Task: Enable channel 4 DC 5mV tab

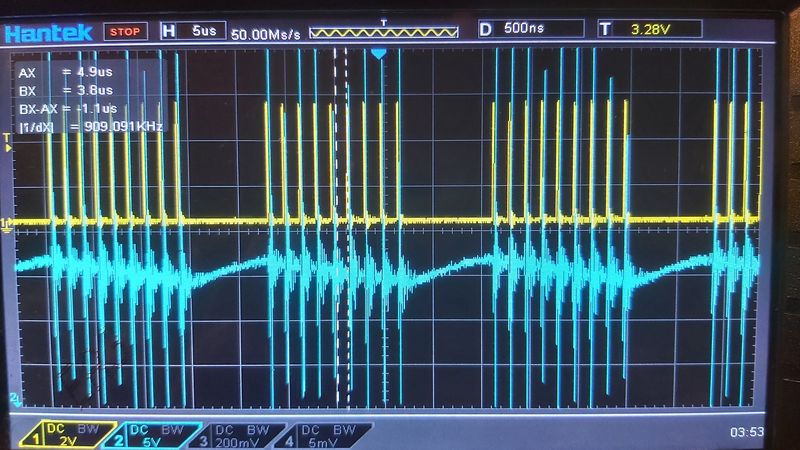Action: [324, 436]
